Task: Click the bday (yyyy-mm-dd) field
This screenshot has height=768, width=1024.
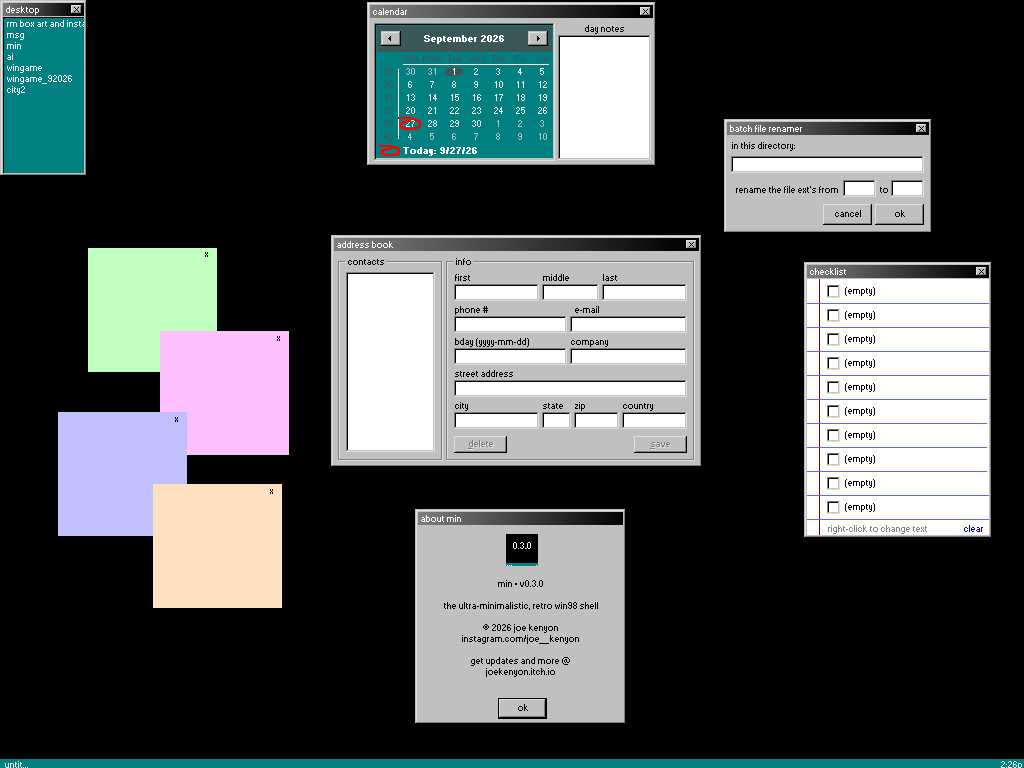Action: [x=510, y=356]
